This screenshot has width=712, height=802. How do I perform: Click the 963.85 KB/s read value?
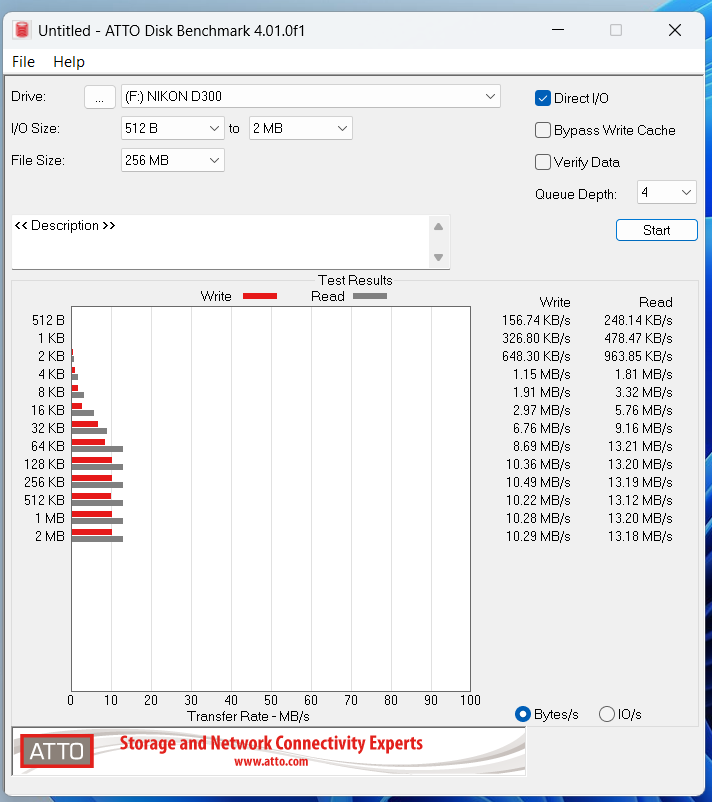click(638, 357)
